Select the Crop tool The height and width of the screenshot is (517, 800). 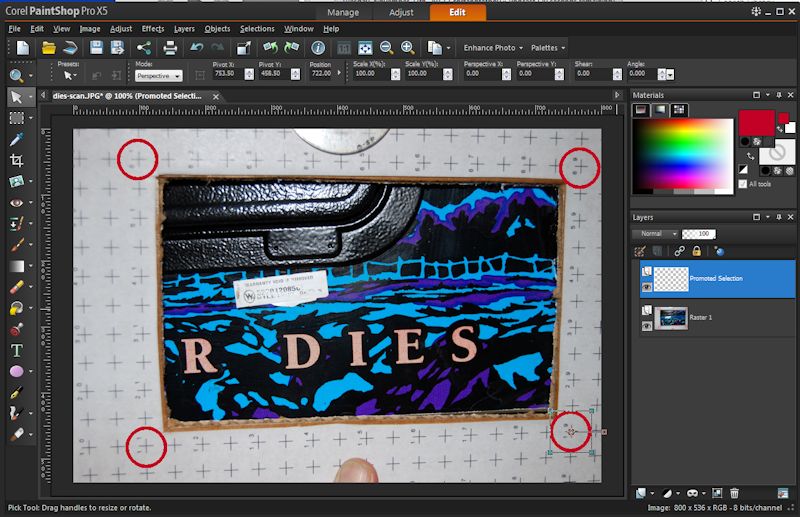pyautogui.click(x=17, y=160)
